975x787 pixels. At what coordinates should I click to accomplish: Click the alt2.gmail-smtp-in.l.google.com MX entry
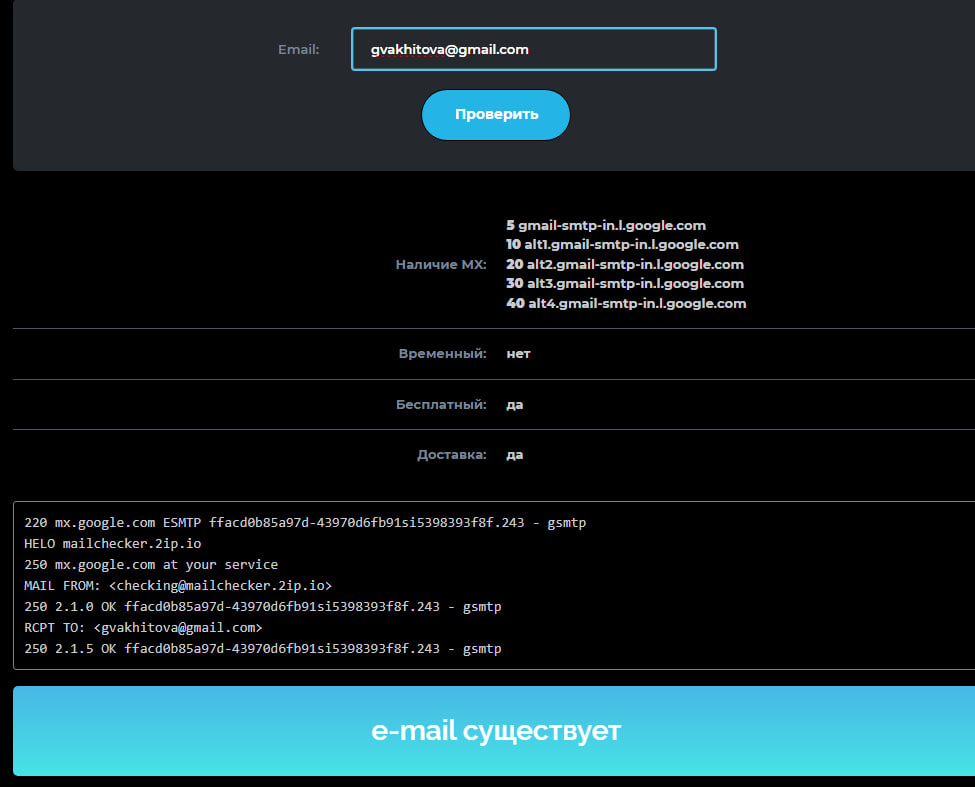[625, 265]
